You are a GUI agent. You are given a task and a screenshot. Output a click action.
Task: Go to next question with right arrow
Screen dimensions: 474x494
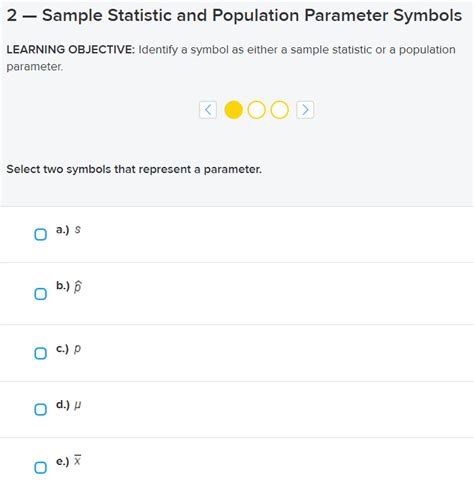pos(305,110)
